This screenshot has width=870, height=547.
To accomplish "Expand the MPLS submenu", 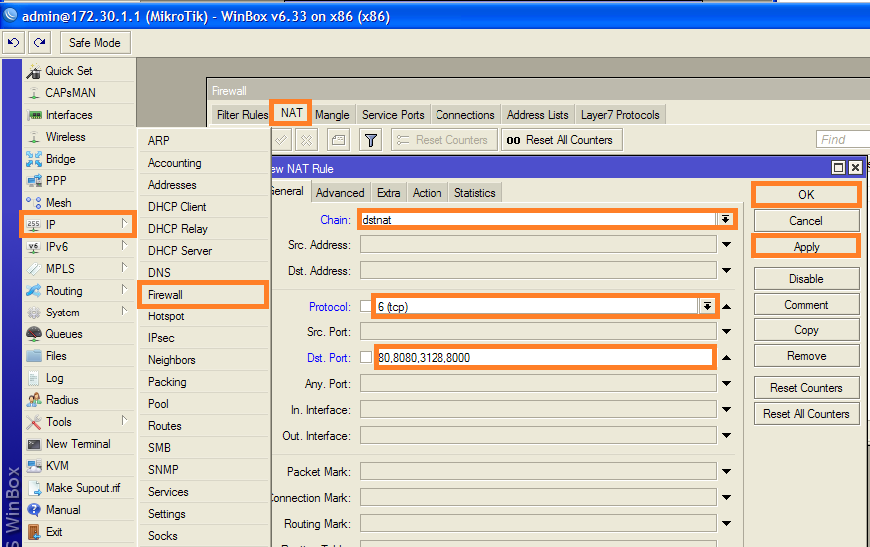I will point(124,267).
